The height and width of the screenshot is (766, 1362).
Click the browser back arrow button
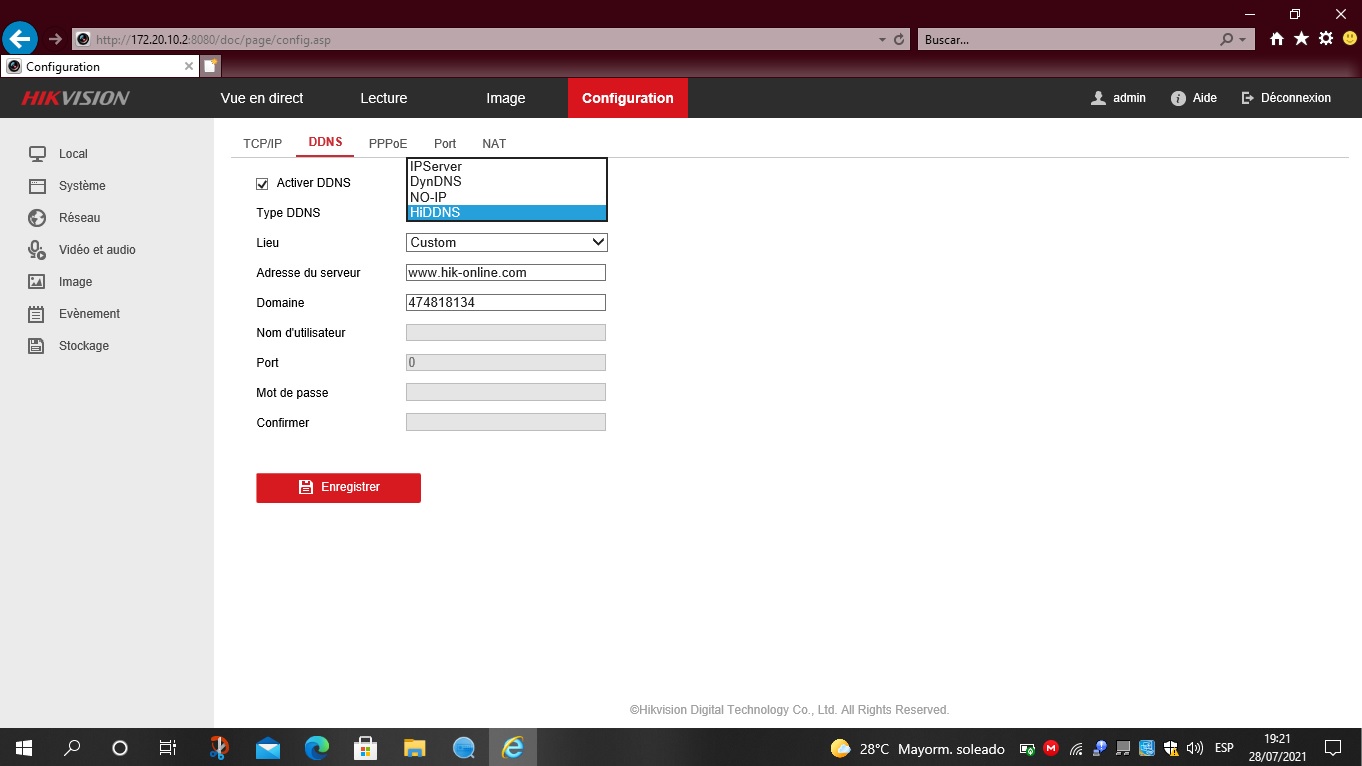[20, 39]
